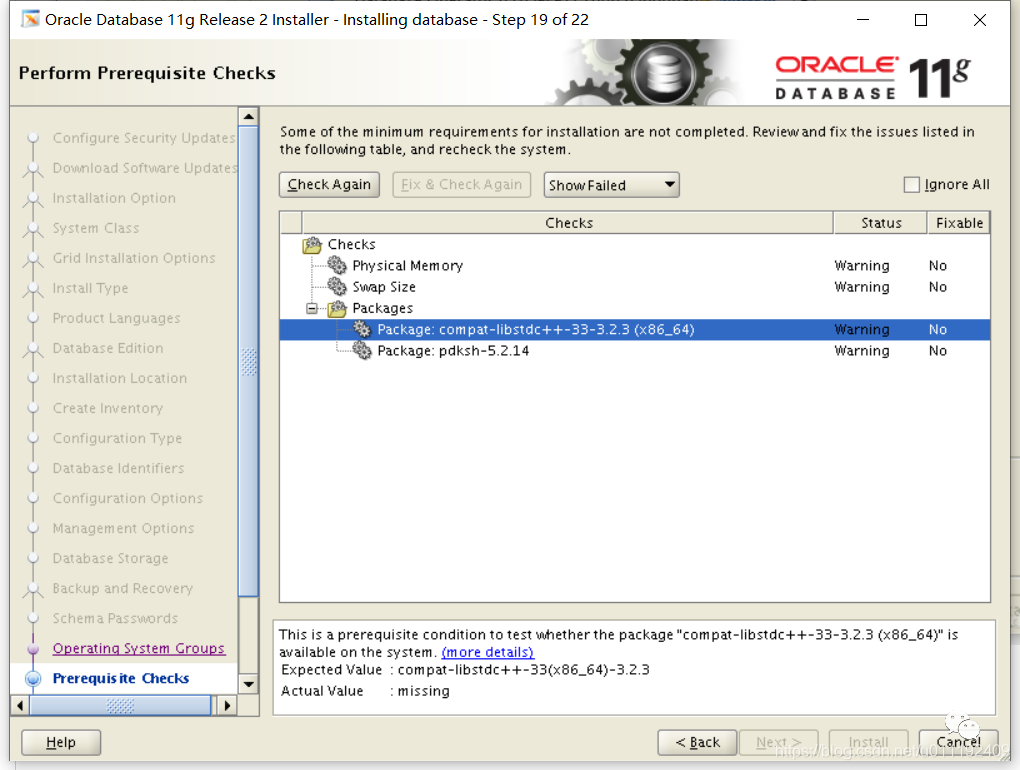Viewport: 1020px width, 770px height.
Task: Click the Prerequisite Checks step bullet icon
Action: pos(33,678)
